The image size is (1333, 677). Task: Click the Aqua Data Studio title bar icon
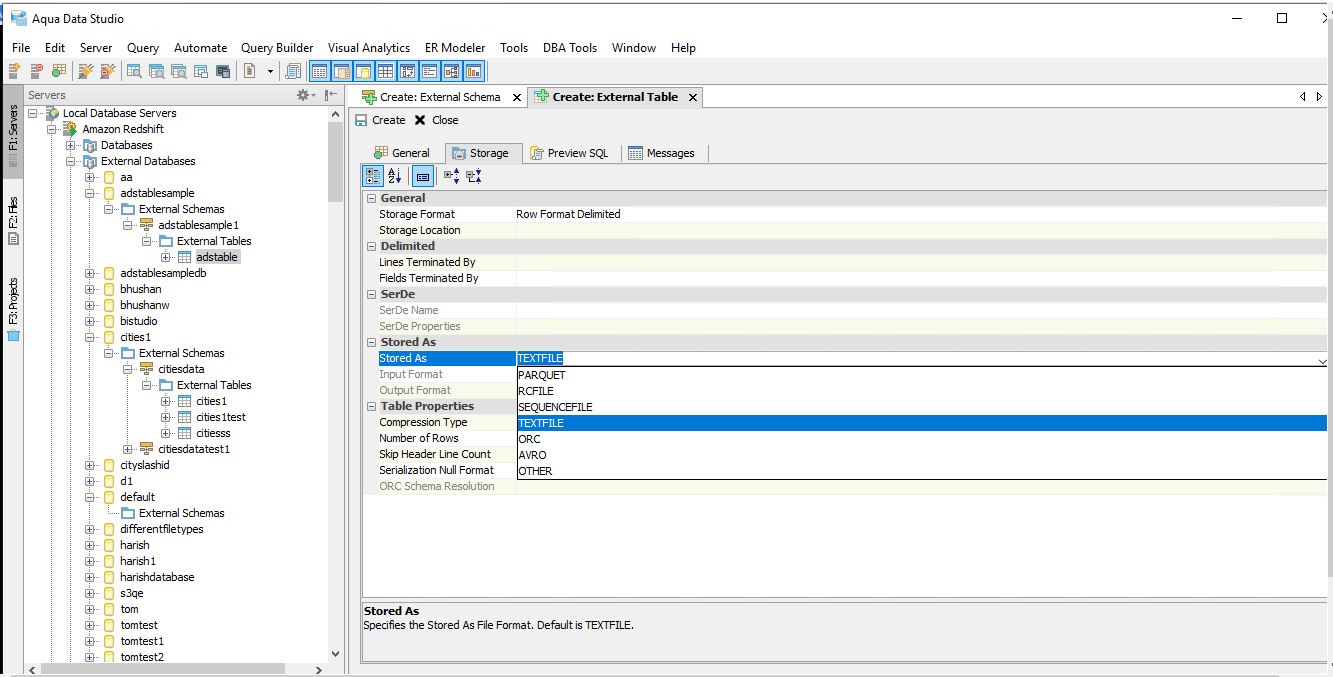[x=17, y=18]
